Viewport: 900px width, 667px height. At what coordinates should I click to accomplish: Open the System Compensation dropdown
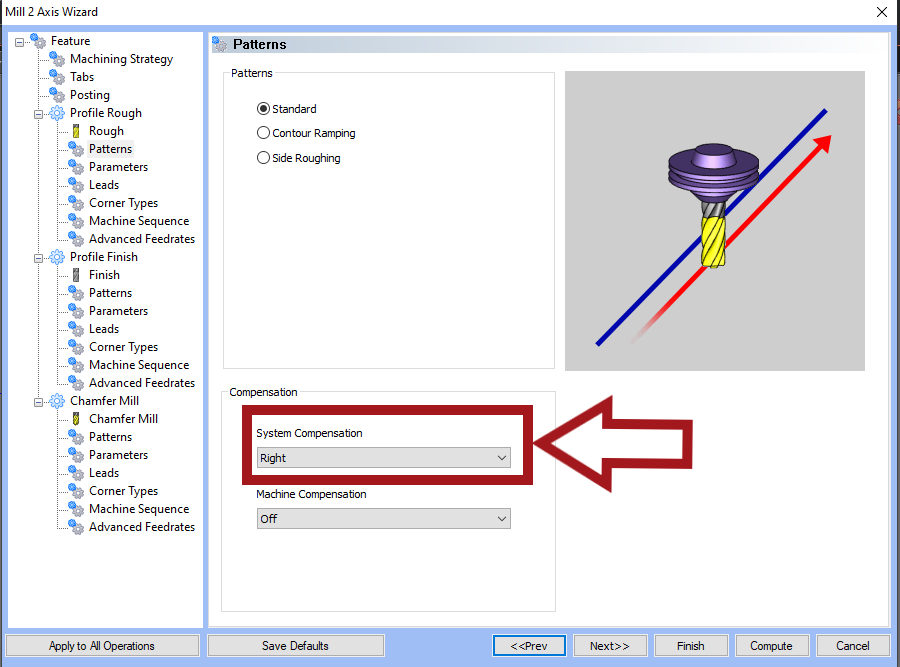tap(383, 457)
